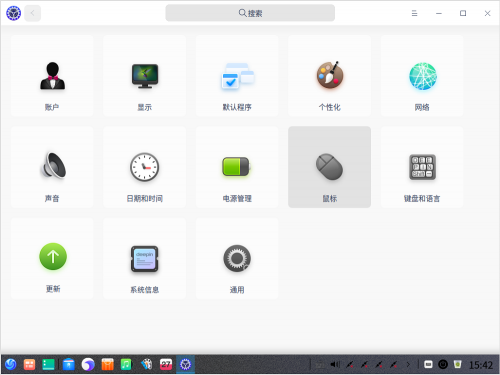Click the power button icon in tray
This screenshot has height=375, width=500.
(443, 364)
